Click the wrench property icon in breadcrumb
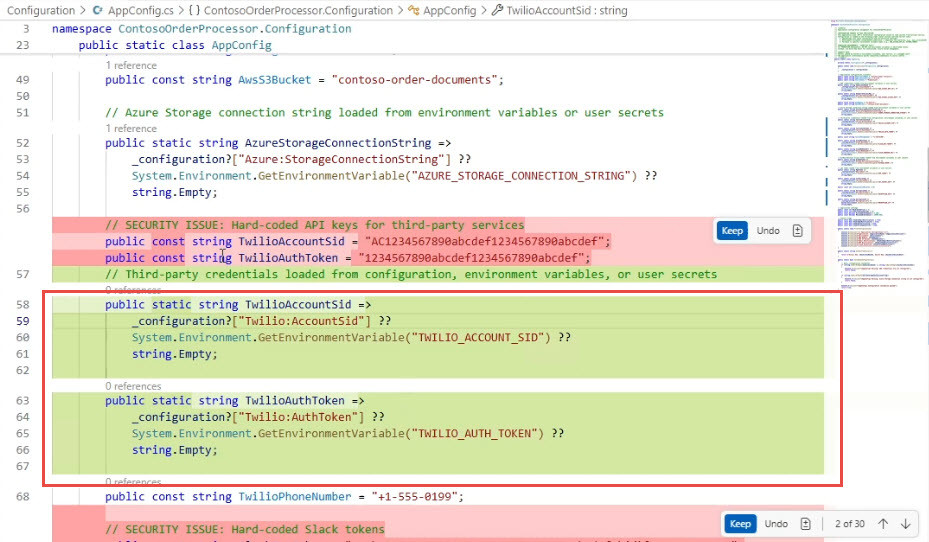929x542 pixels. point(498,10)
